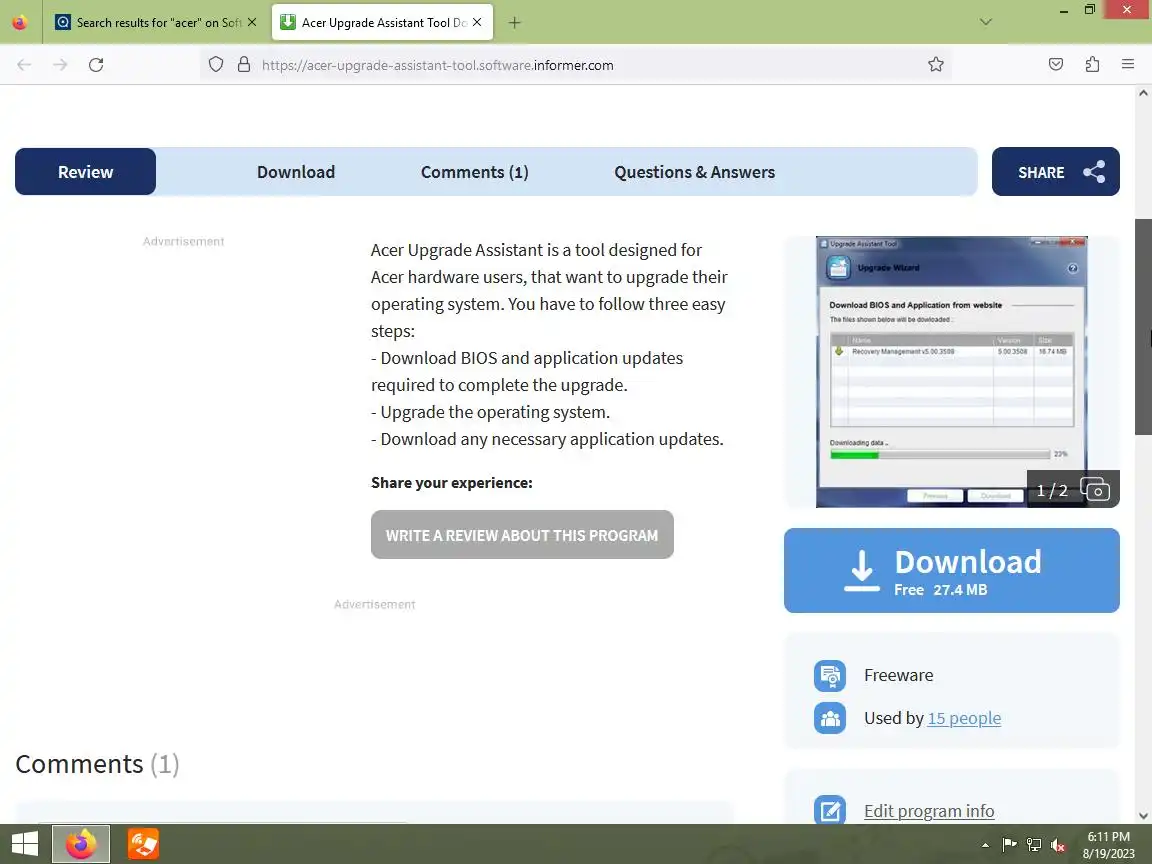The height and width of the screenshot is (864, 1152).
Task: Open the tracking protection shield icon
Action: [x=215, y=65]
